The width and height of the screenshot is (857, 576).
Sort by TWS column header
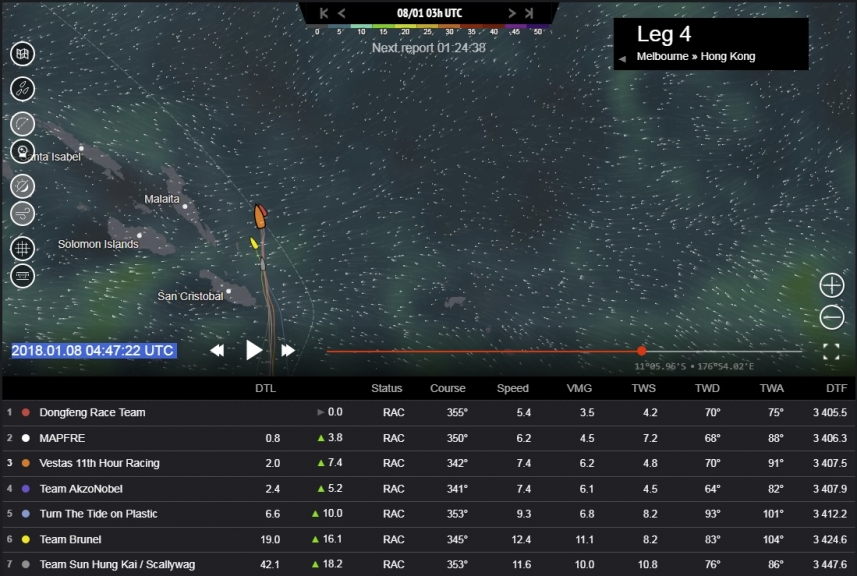(644, 388)
